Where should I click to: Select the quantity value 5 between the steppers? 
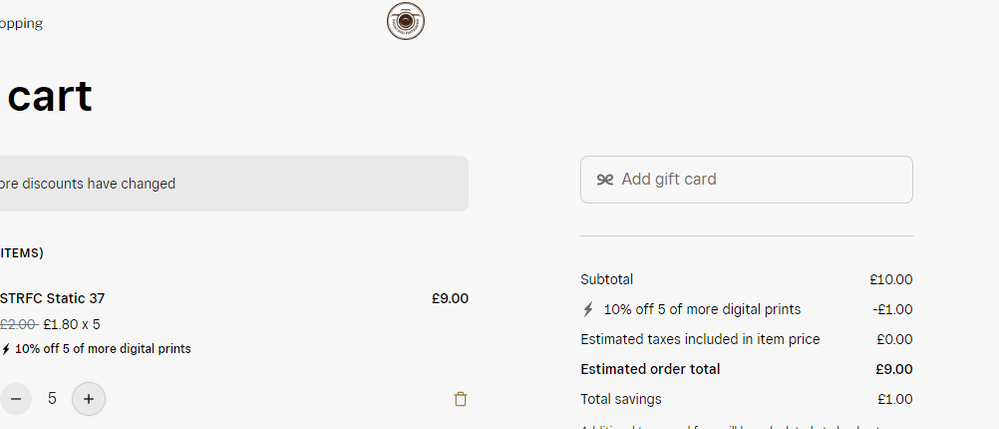tap(52, 399)
